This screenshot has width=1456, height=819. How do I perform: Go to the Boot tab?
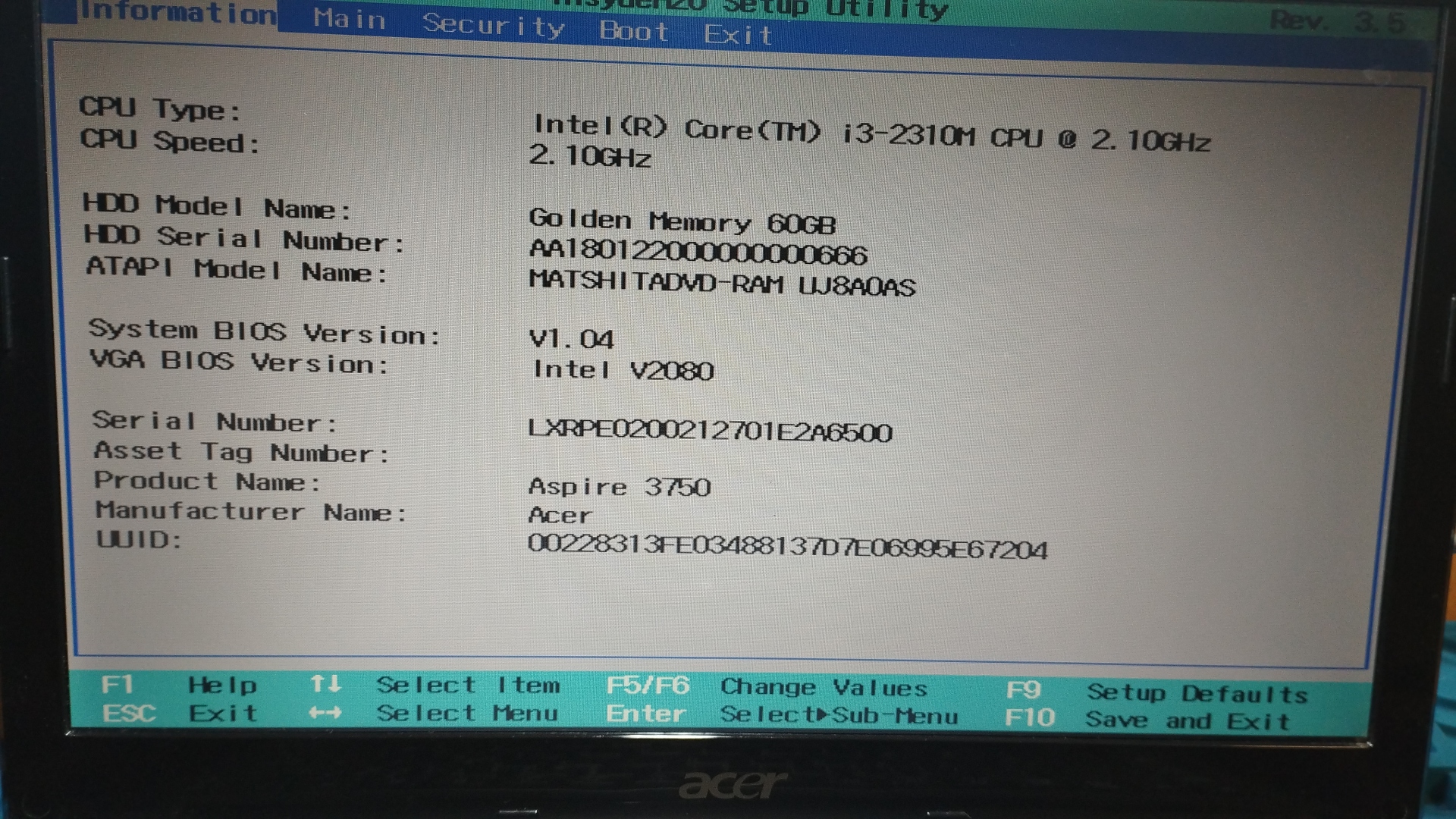pyautogui.click(x=634, y=31)
